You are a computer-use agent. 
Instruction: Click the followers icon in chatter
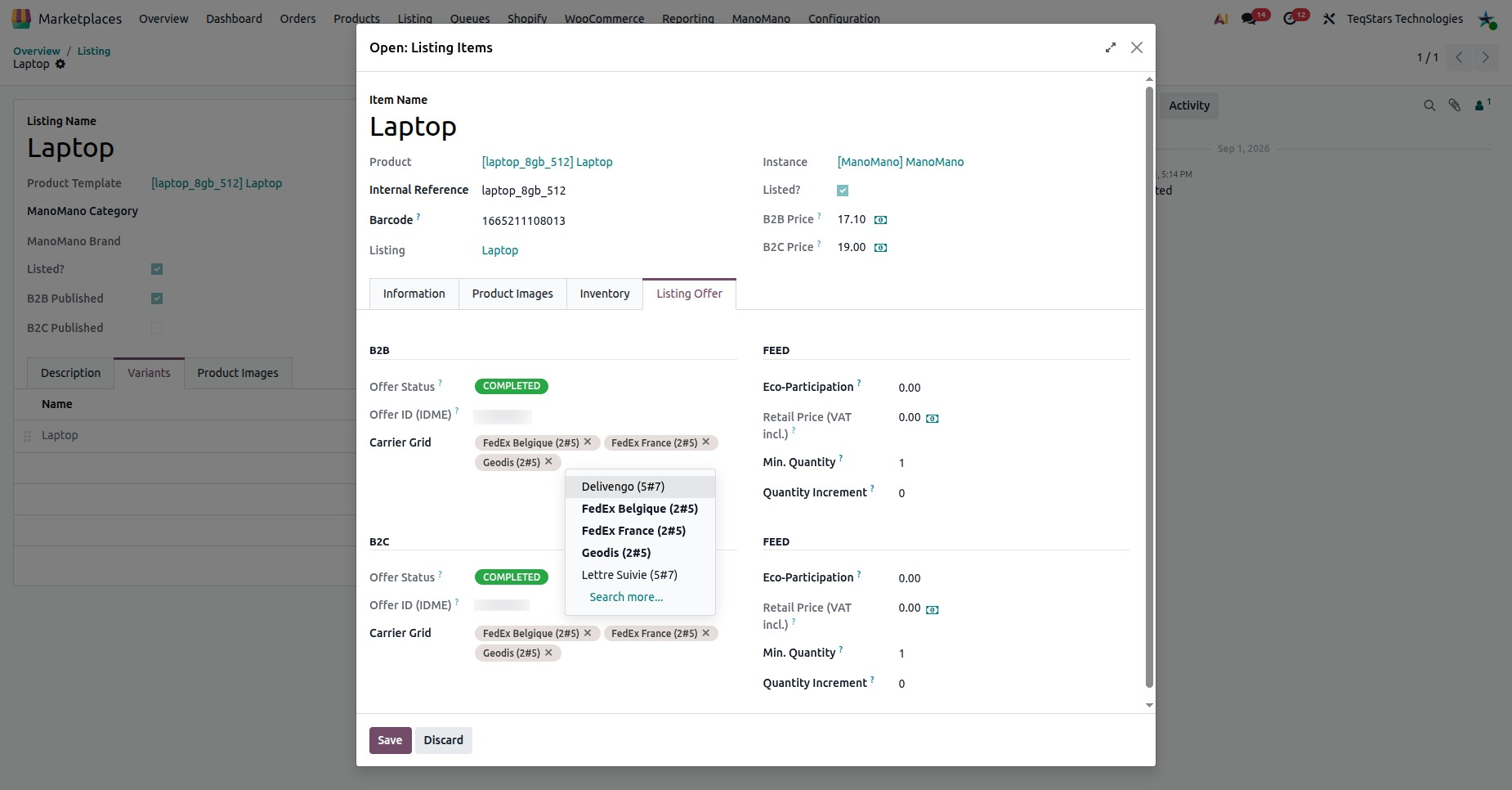[x=1482, y=105]
